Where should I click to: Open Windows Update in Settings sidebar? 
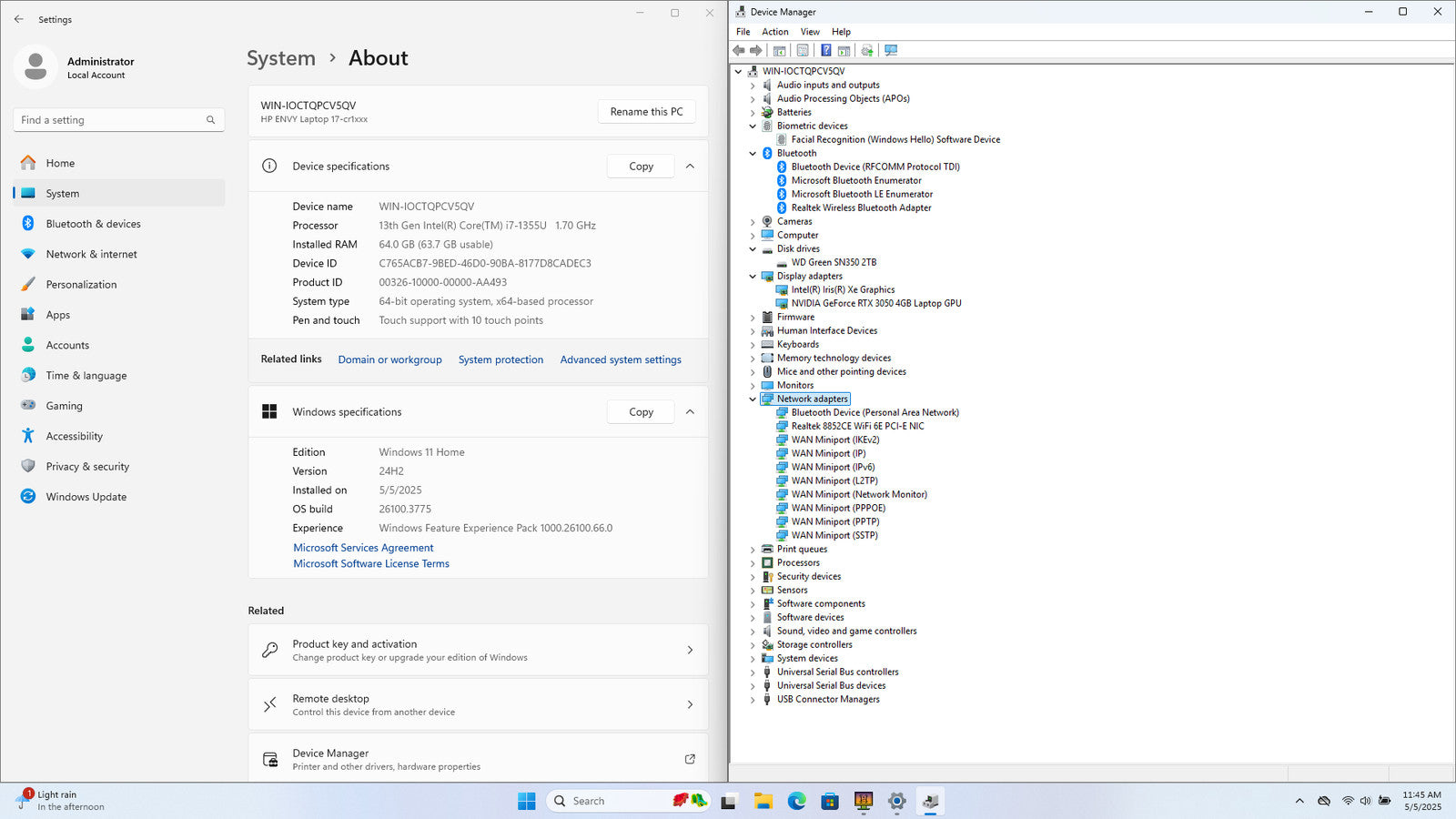coord(119,497)
